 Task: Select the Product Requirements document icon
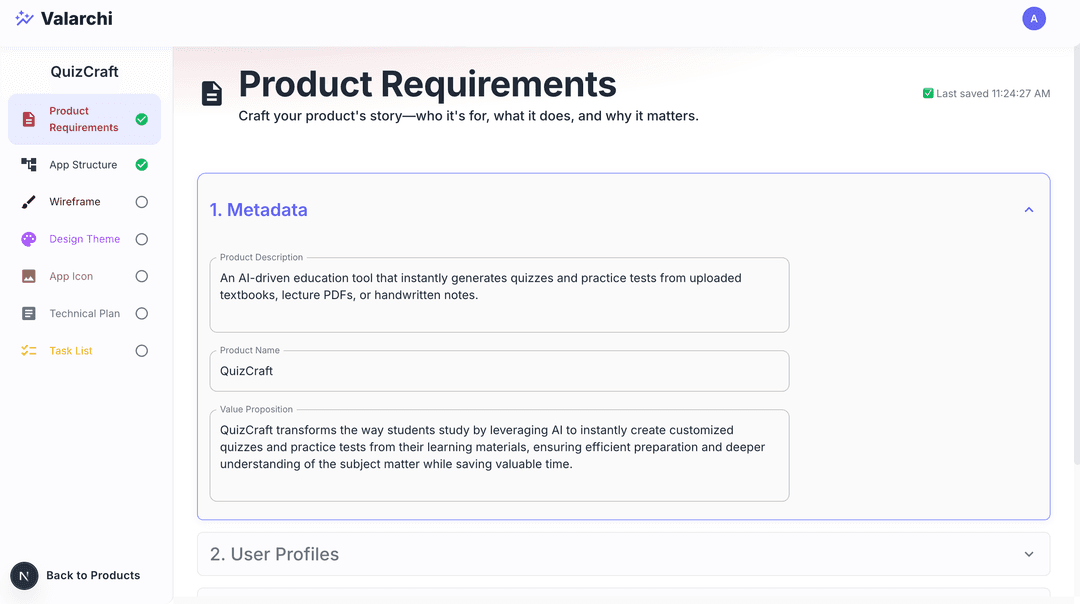coord(30,118)
